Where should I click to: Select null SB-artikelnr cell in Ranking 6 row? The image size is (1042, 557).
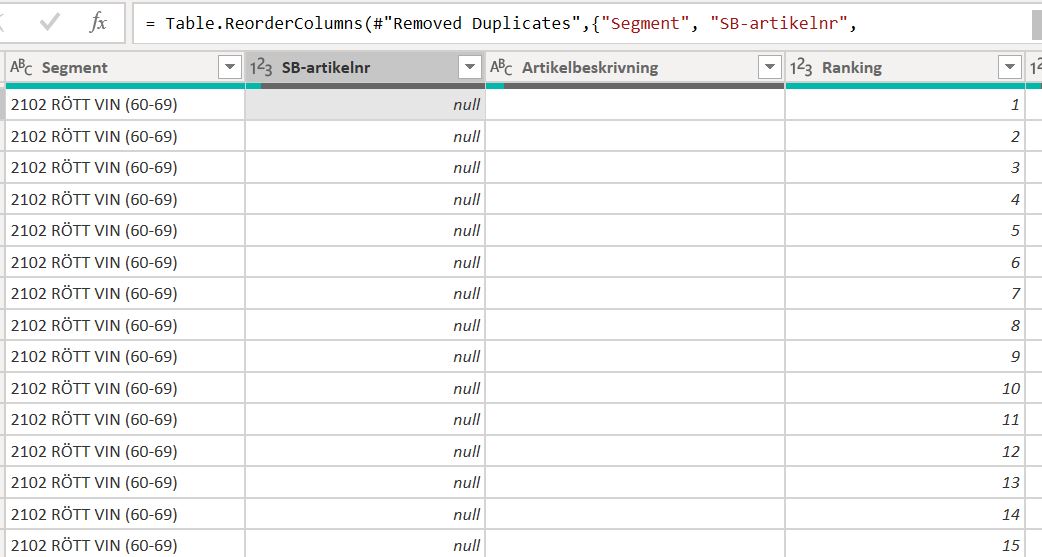tap(365, 263)
